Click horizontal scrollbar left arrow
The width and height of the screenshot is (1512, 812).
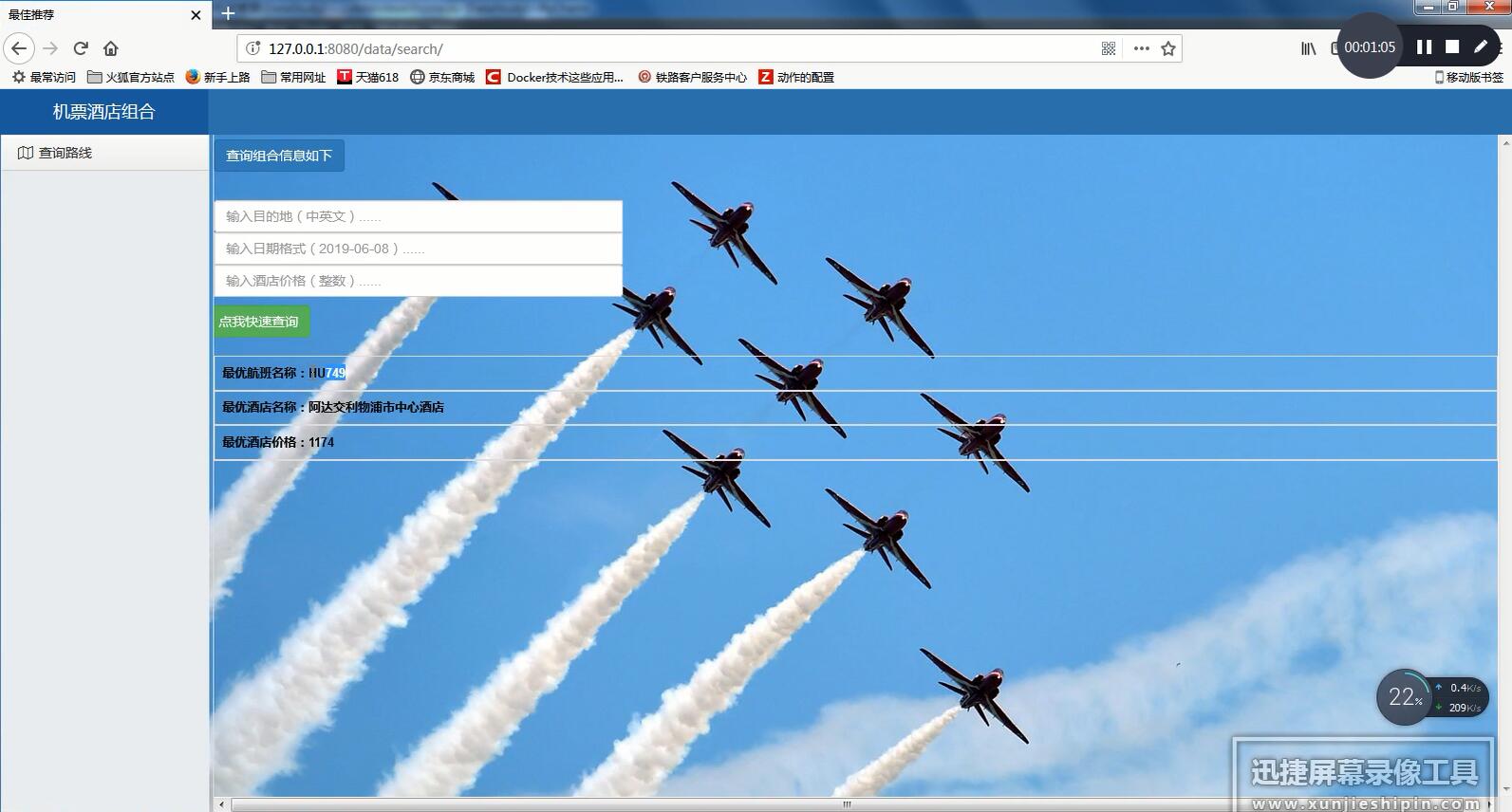coord(221,804)
